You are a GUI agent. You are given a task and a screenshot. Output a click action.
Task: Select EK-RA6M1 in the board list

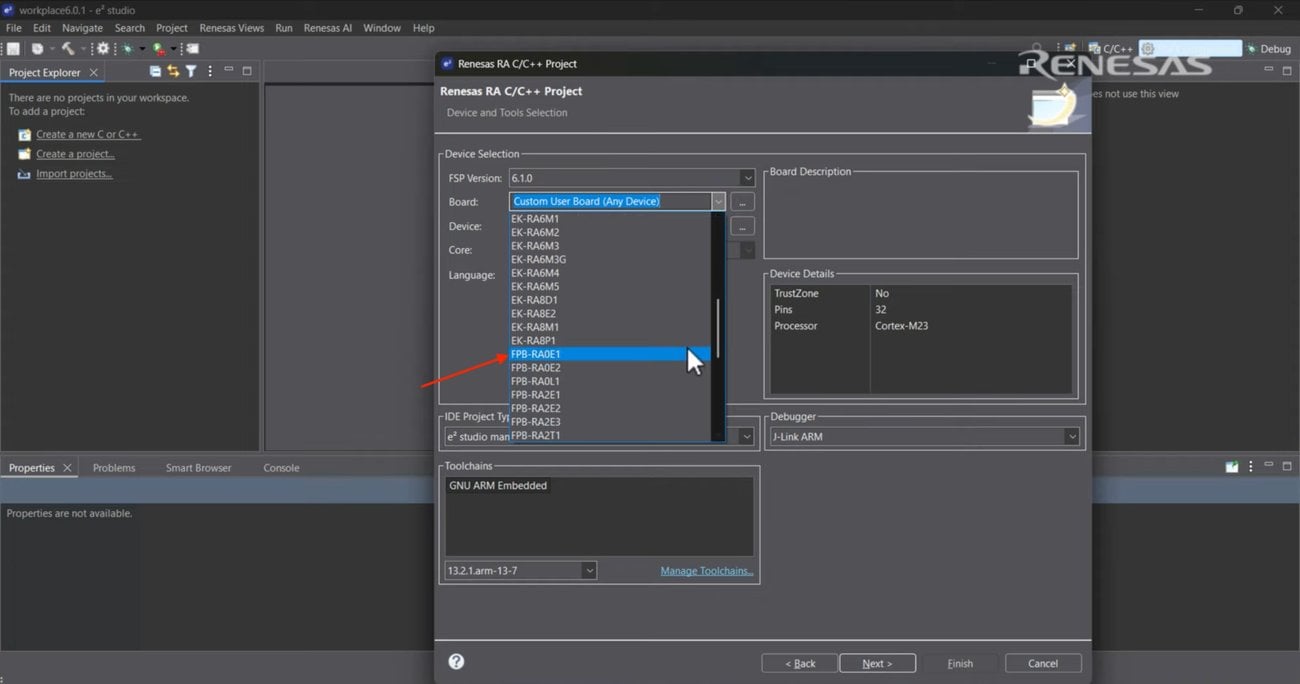pyautogui.click(x=610, y=219)
